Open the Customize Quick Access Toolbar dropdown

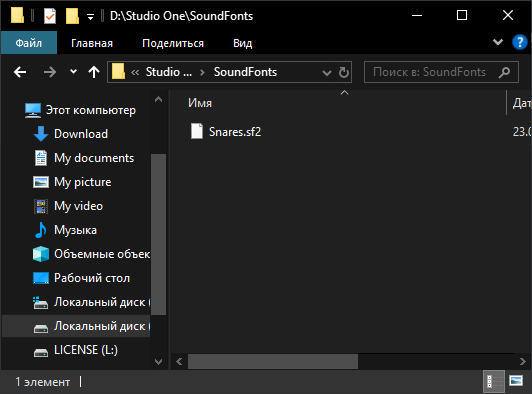[x=90, y=17]
